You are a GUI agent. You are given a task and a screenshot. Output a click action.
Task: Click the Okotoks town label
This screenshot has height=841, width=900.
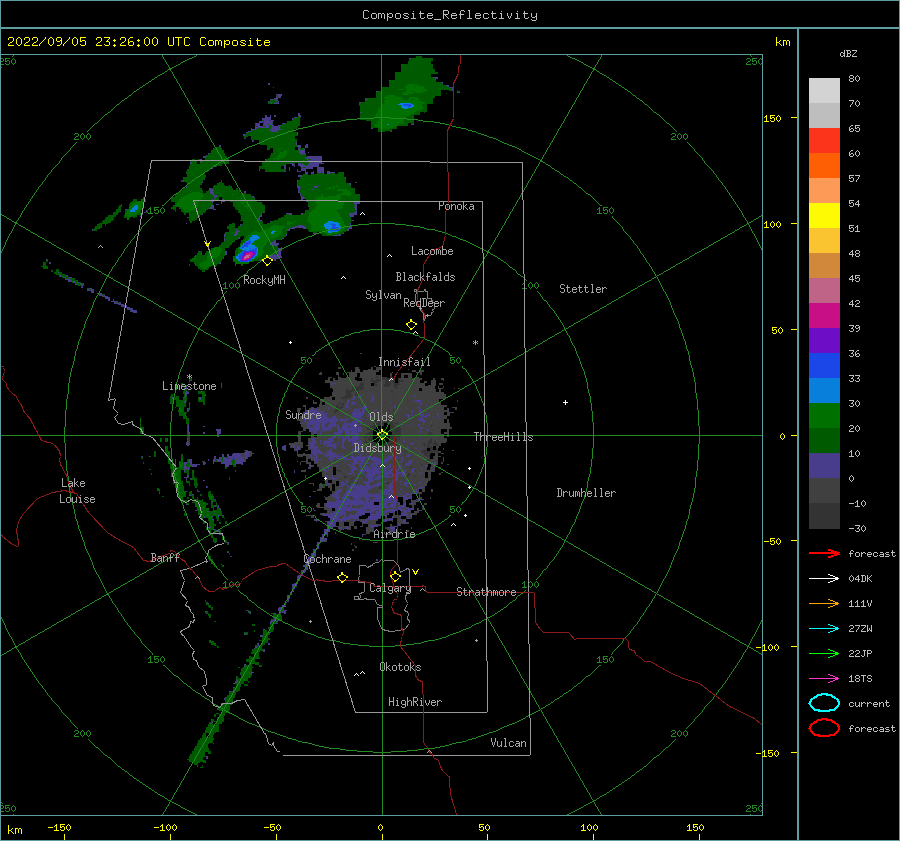400,667
